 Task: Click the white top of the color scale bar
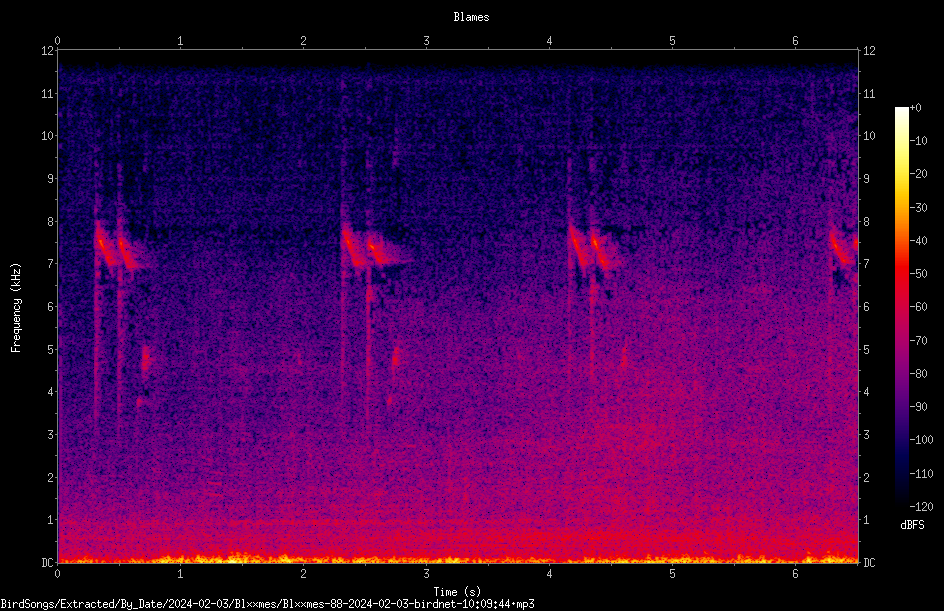click(x=901, y=113)
